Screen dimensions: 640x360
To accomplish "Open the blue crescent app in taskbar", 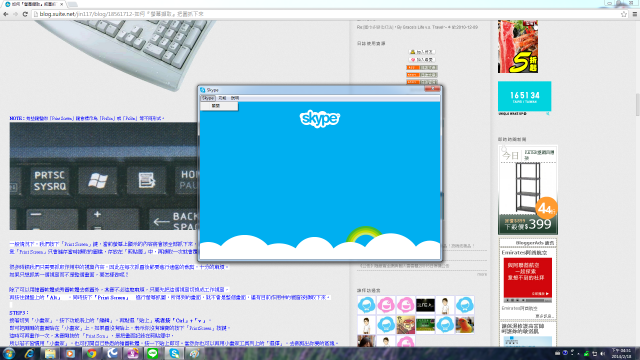I will [x=112, y=353].
